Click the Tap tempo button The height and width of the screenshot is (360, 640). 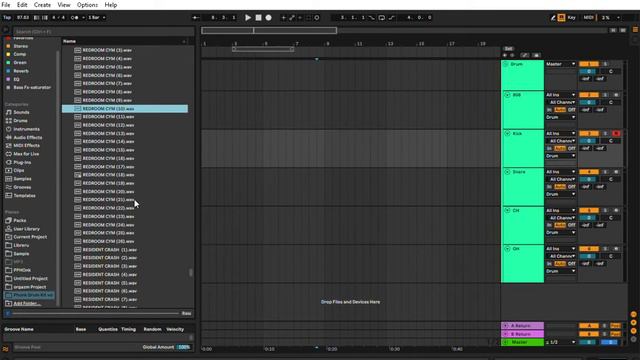[x=7, y=18]
